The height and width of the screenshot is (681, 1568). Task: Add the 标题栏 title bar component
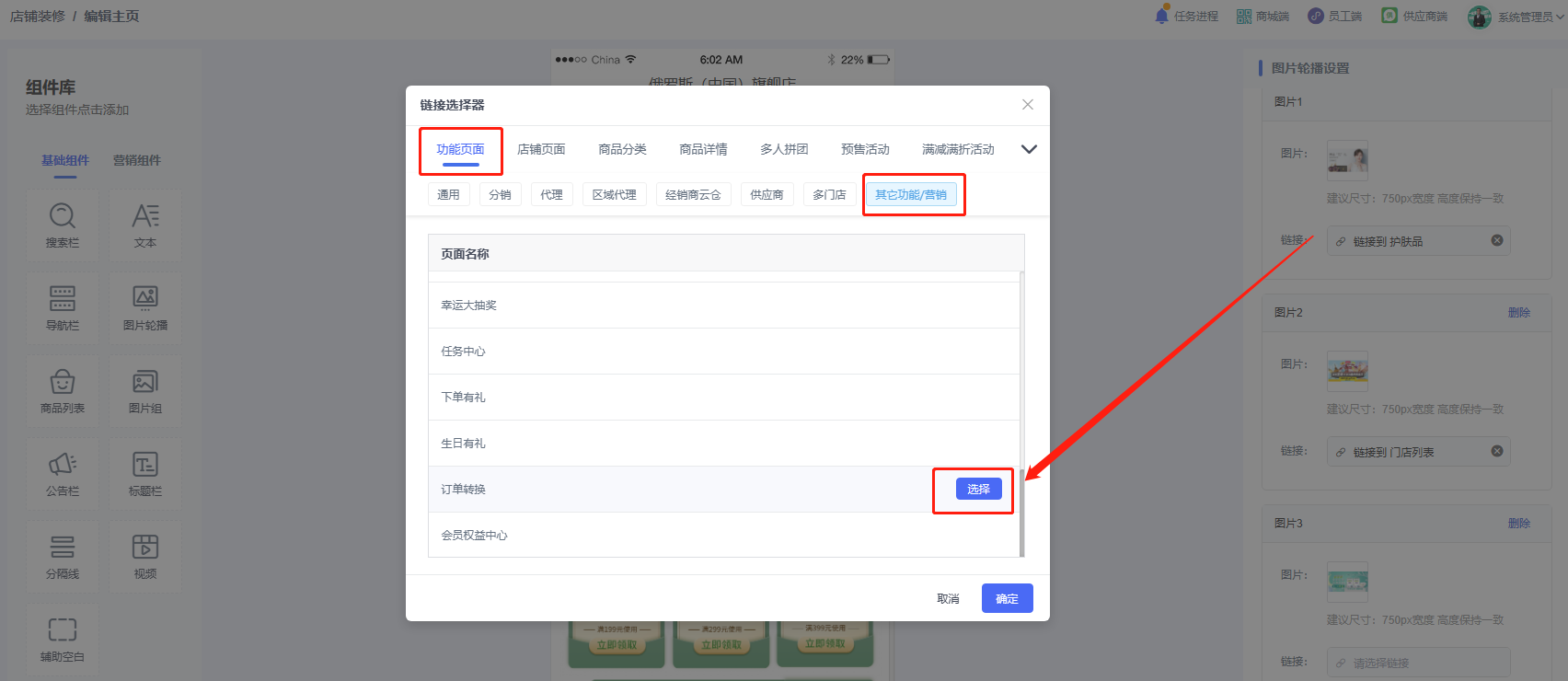tap(145, 474)
